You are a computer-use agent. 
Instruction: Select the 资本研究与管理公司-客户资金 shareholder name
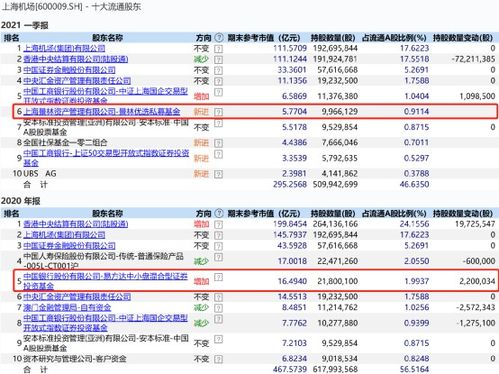click(x=75, y=359)
